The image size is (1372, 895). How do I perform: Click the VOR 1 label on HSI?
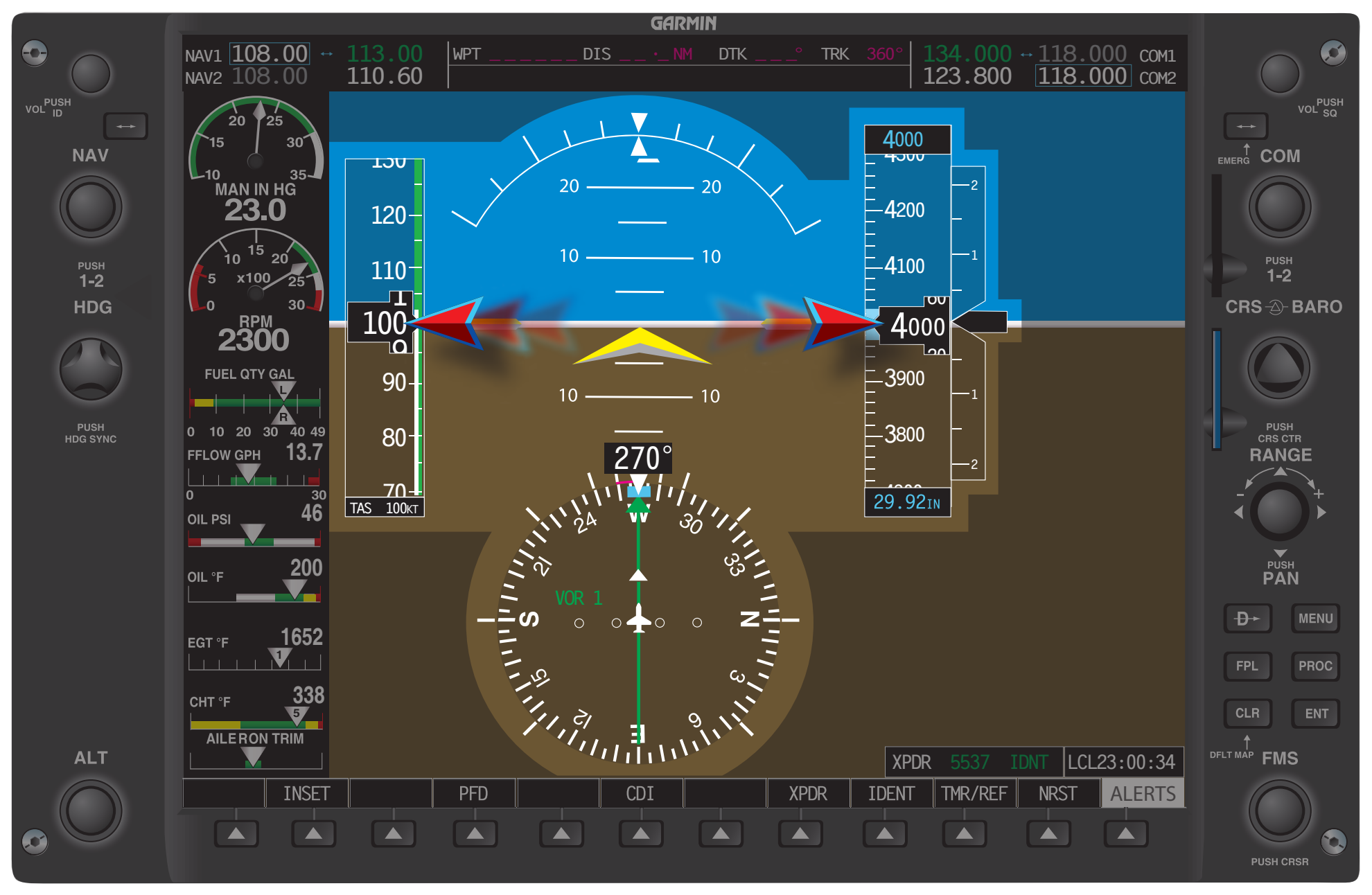(x=579, y=598)
